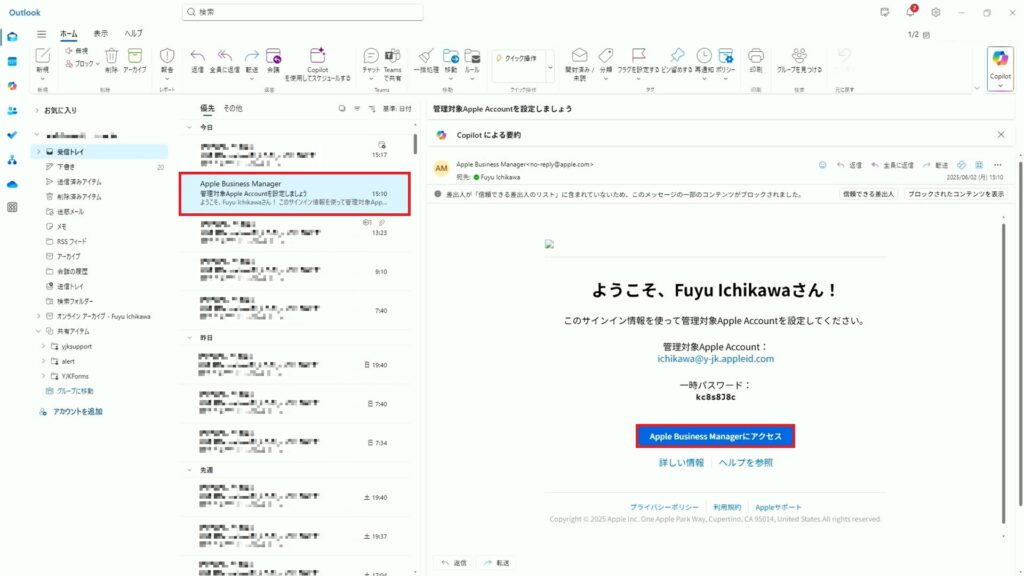Pin the message with ピン留めする icon
Image resolution: width=1024 pixels, height=576 pixels.
pyautogui.click(x=677, y=56)
